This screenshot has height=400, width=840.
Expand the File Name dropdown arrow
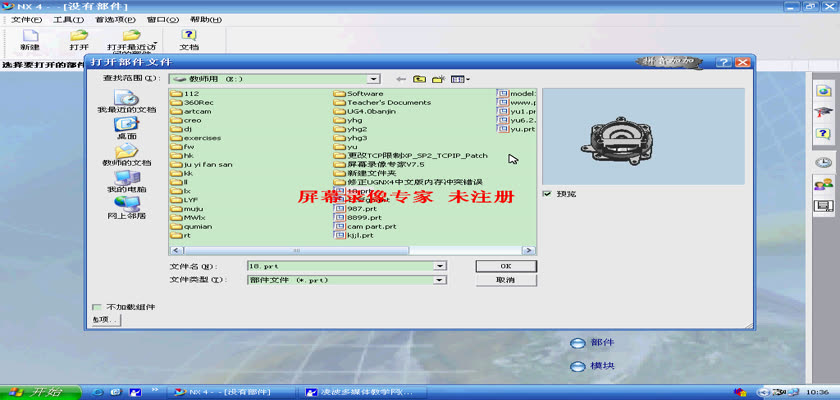tap(440, 266)
